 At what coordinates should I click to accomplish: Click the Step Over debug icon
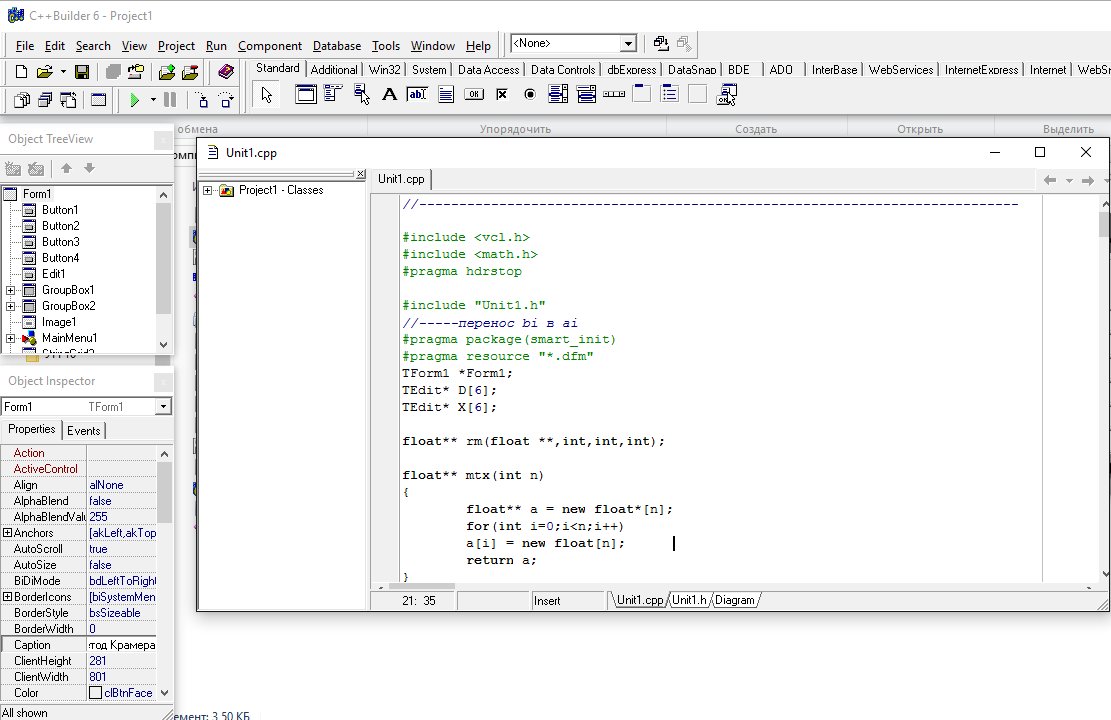pyautogui.click(x=225, y=100)
